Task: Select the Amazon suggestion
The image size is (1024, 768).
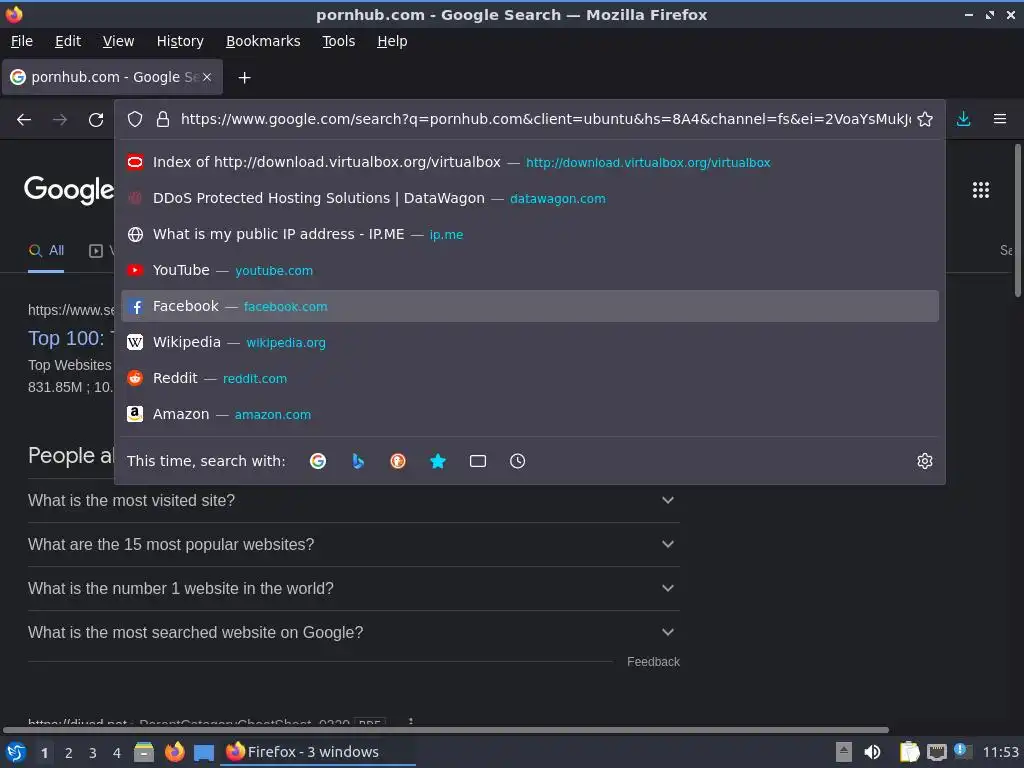Action: point(530,414)
